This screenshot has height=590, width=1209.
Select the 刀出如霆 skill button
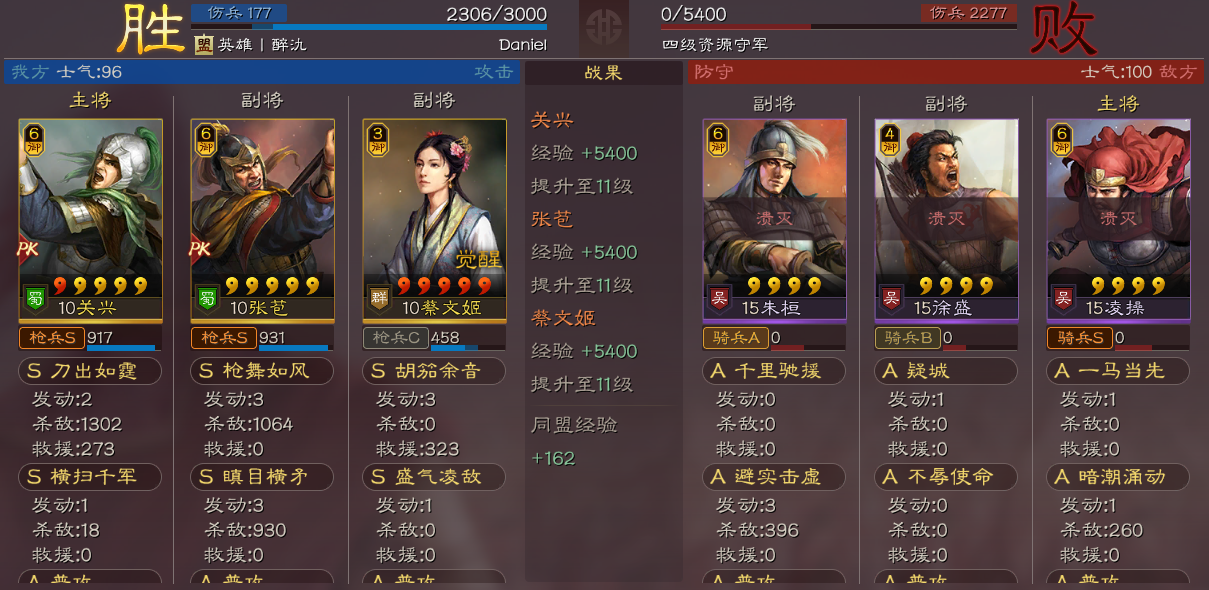[x=90, y=371]
